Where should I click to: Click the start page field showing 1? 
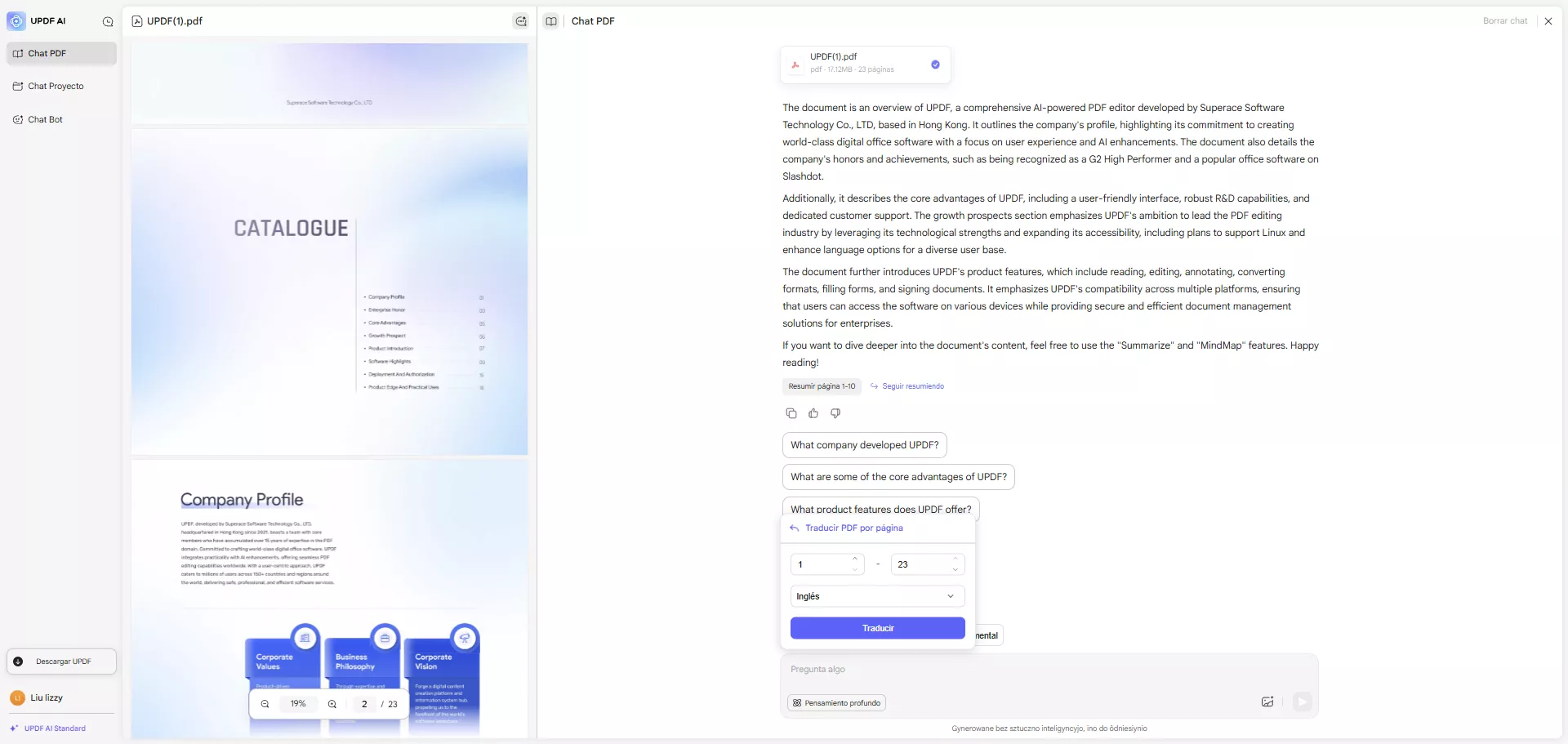(822, 564)
